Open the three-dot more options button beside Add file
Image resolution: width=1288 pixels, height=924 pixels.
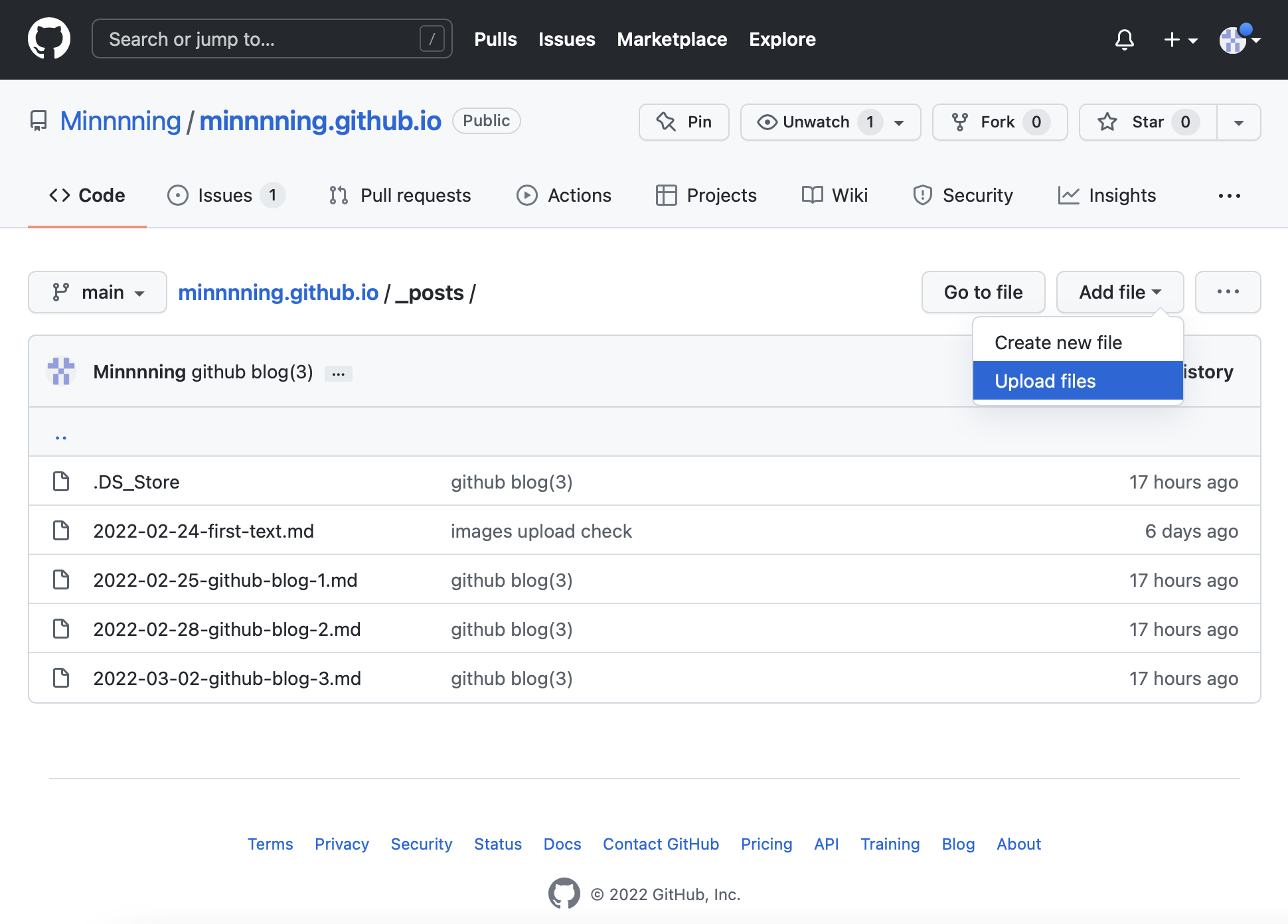point(1228,292)
